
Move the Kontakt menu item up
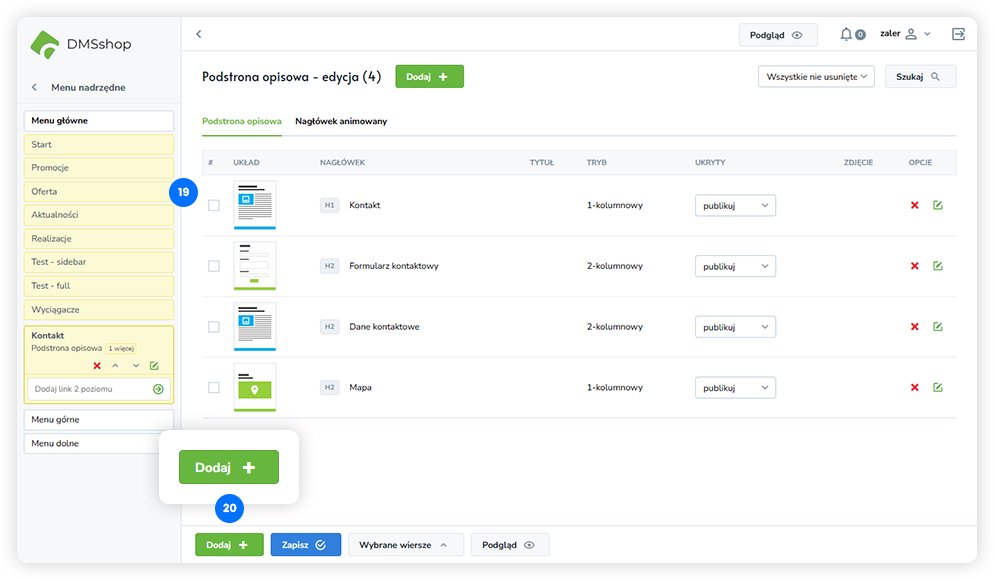[115, 366]
